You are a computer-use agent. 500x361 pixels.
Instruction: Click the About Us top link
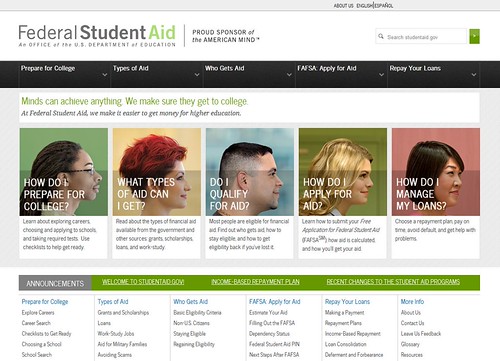pyautogui.click(x=343, y=6)
